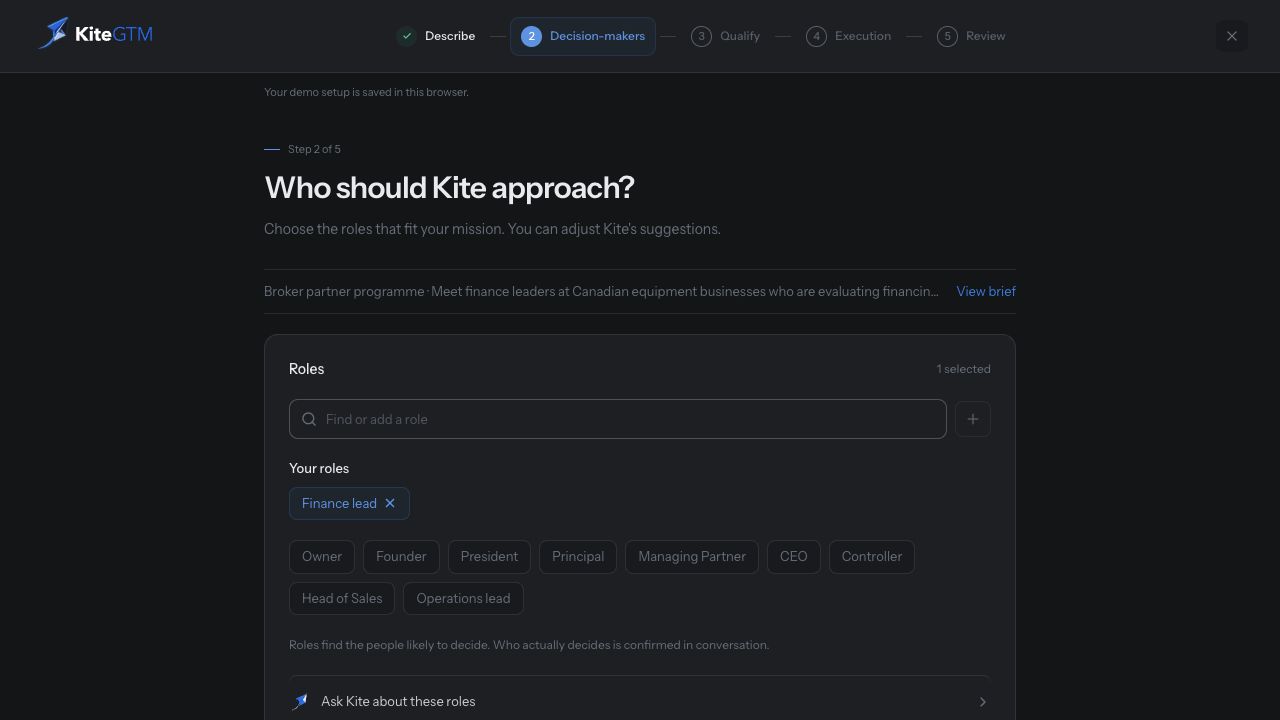Add the CEO role chip
Image resolution: width=1280 pixels, height=720 pixels.
point(794,557)
